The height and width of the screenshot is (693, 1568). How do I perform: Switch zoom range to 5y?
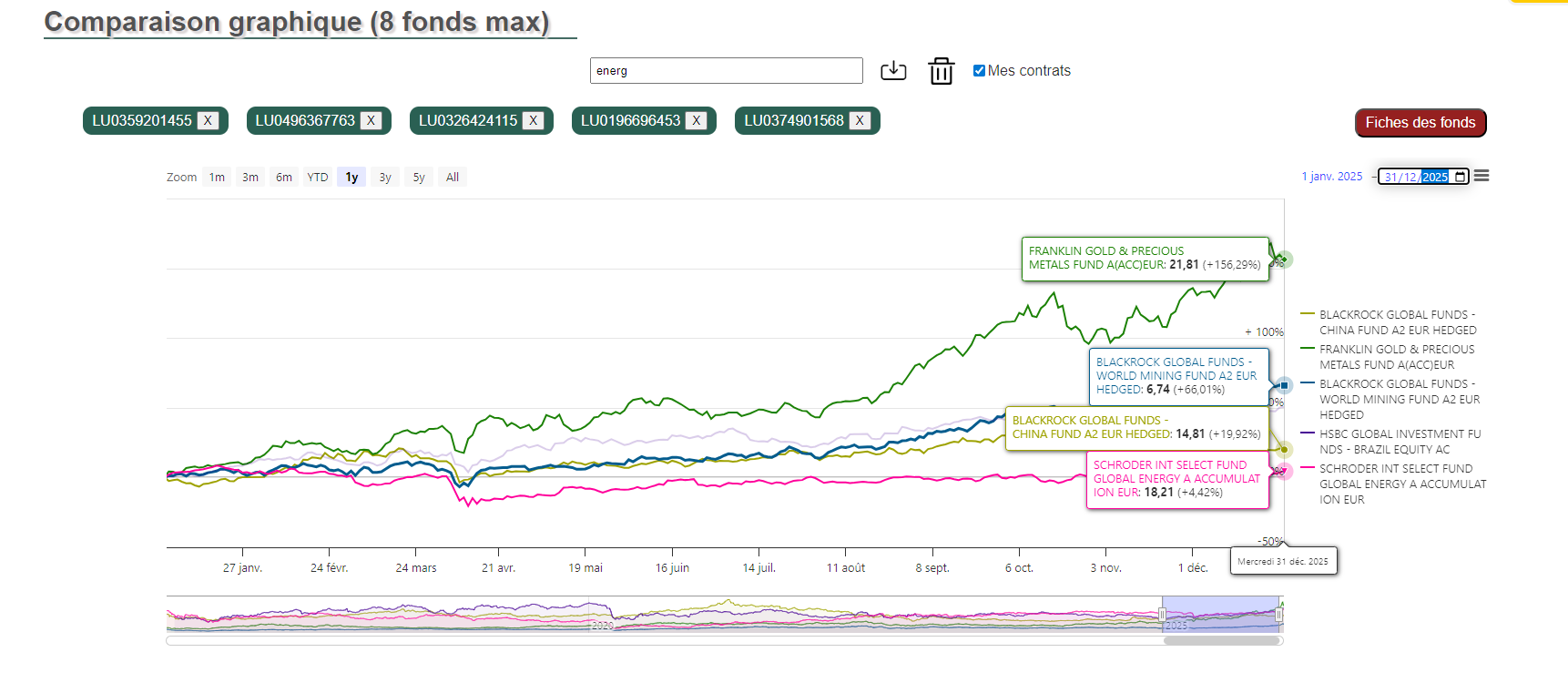(x=419, y=178)
